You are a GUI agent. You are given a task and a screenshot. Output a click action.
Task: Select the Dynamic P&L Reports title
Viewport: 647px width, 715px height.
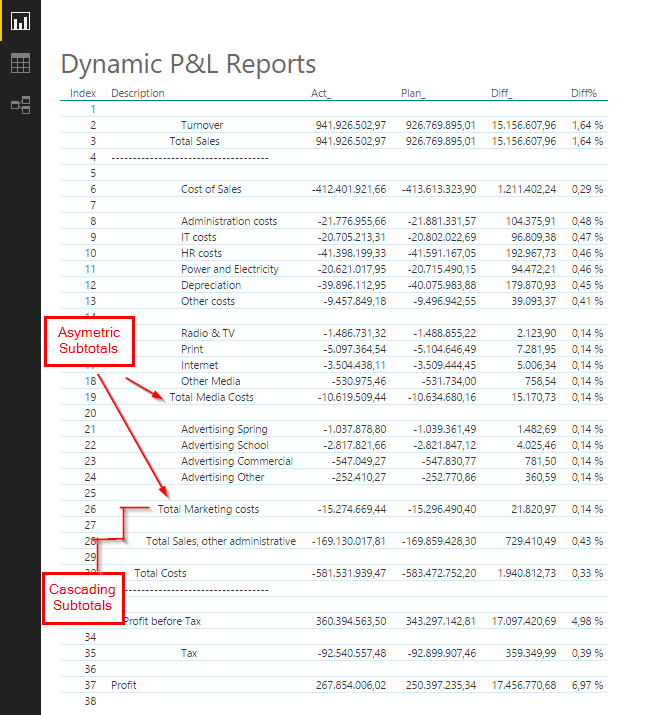click(188, 64)
